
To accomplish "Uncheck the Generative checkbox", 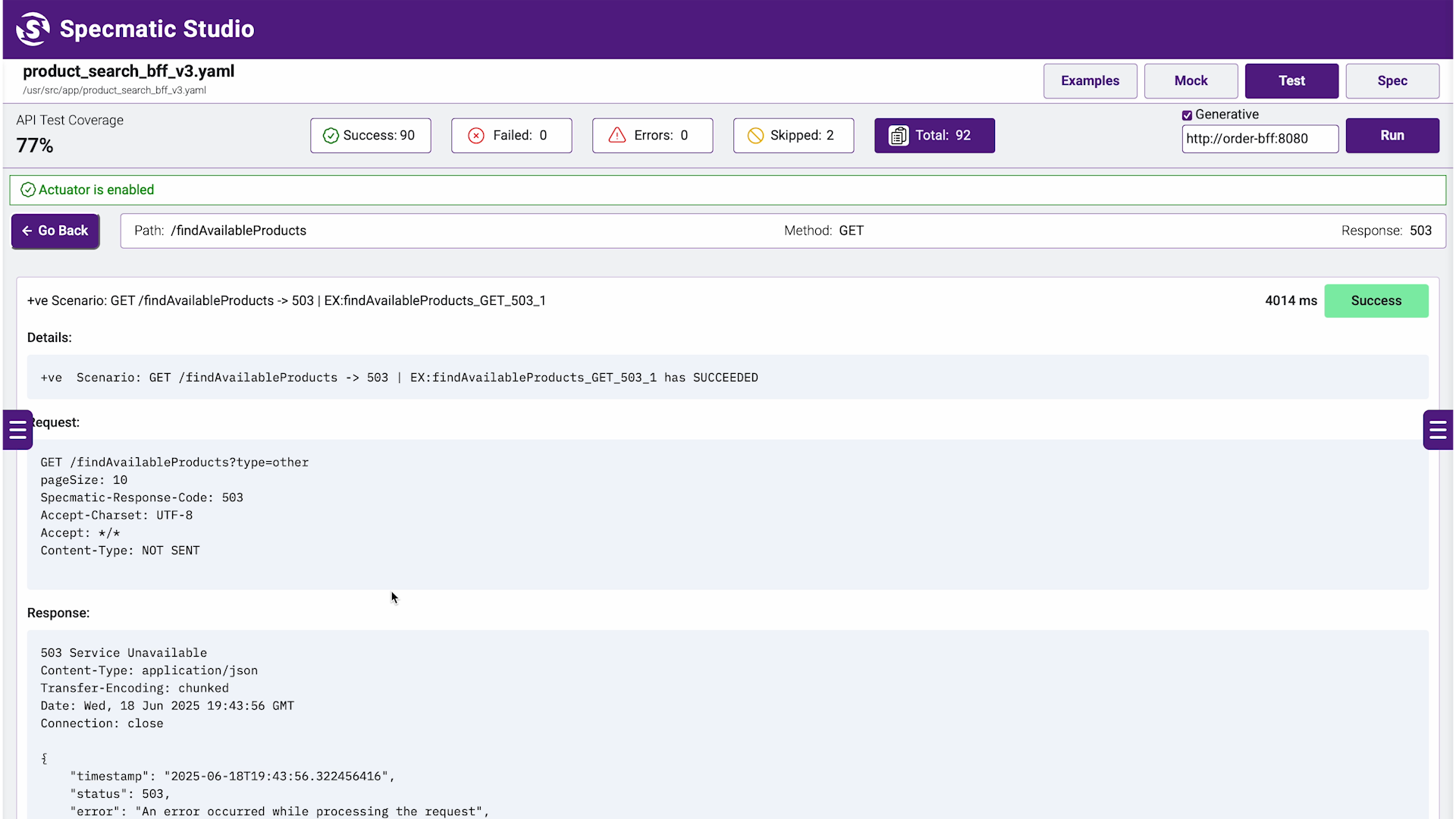I will (x=1187, y=115).
